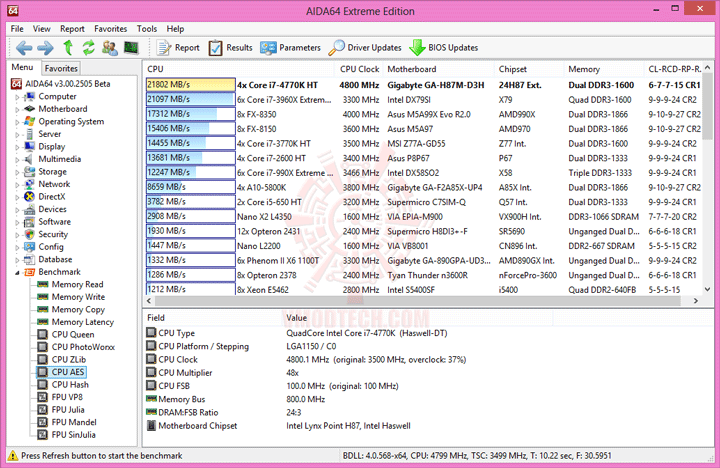Switch to the Menu tab
Image resolution: width=720 pixels, height=468 pixels.
click(22, 67)
